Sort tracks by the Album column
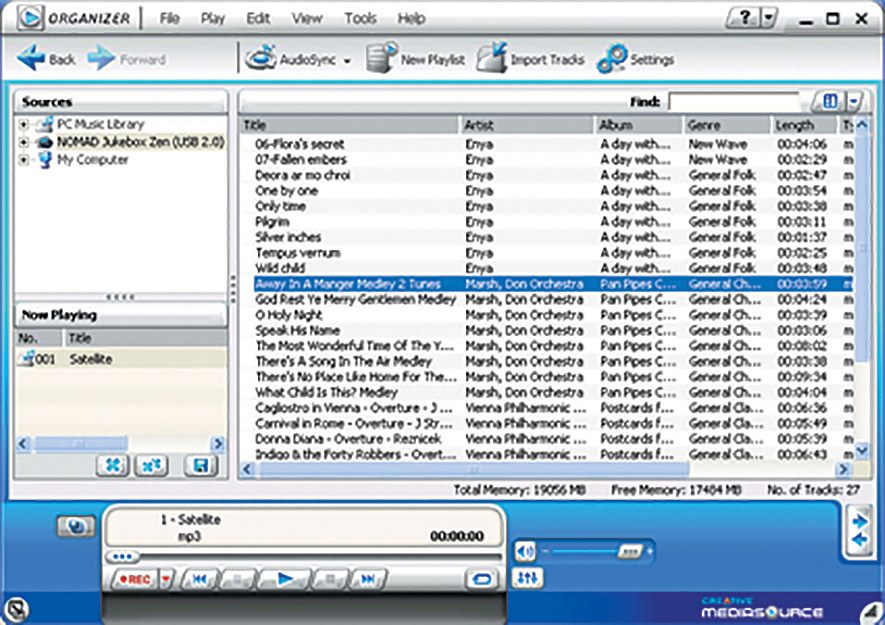The height and width of the screenshot is (625, 885). pyautogui.click(x=638, y=125)
